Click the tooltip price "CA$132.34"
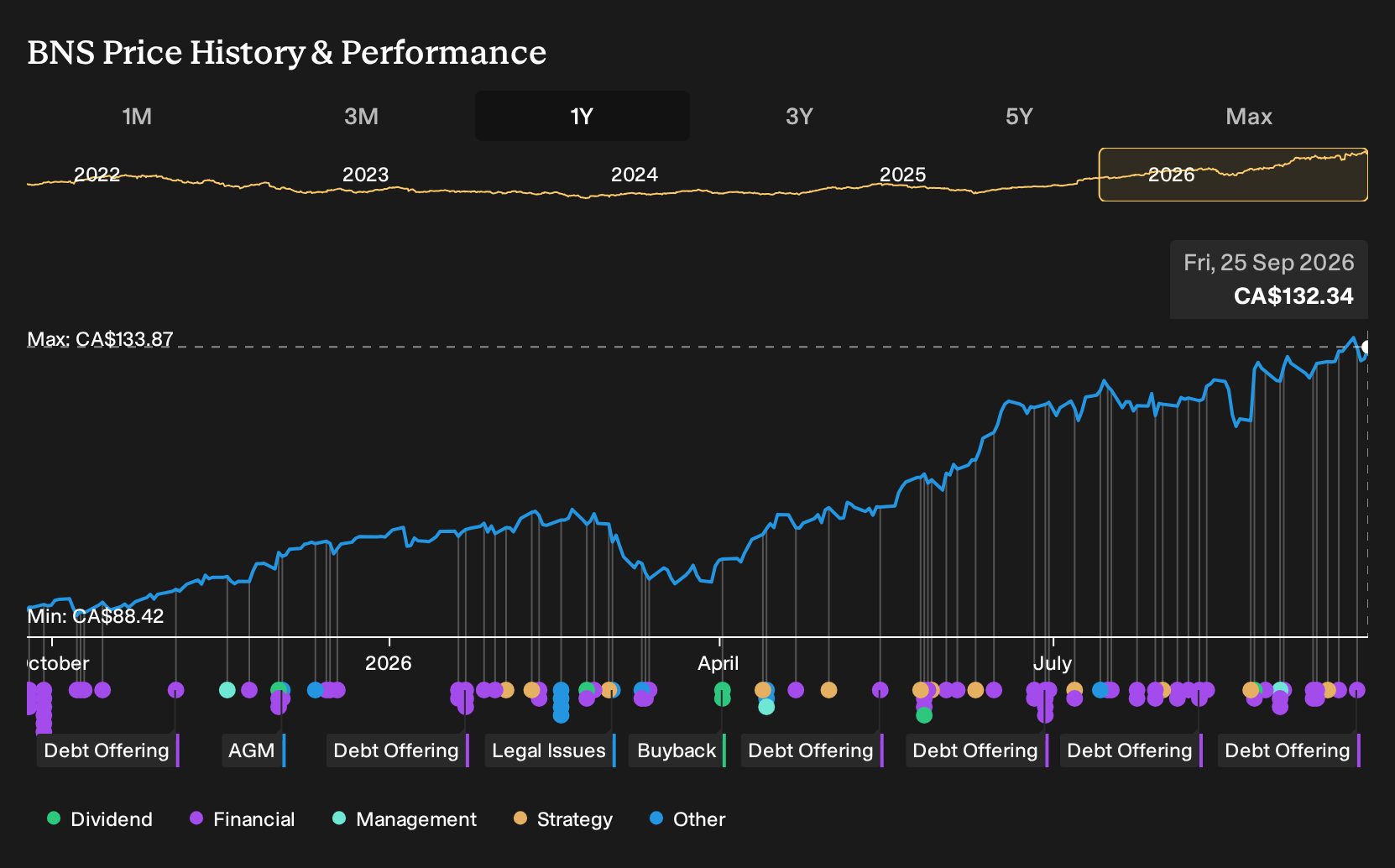 [x=1293, y=296]
